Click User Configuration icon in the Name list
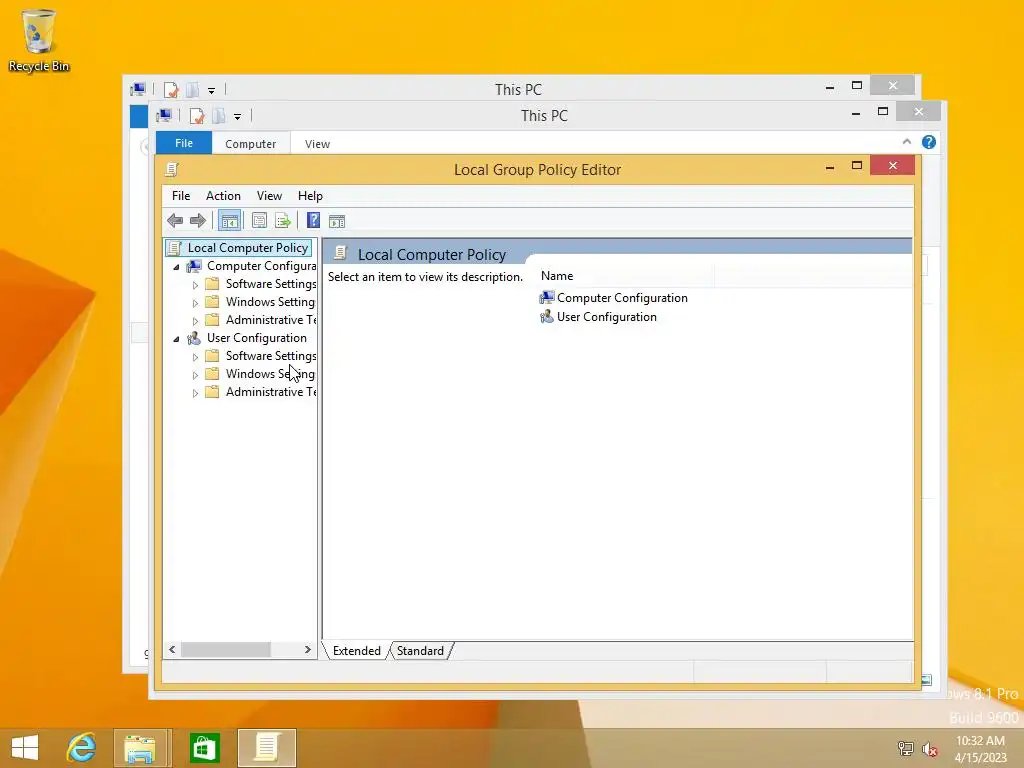Image resolution: width=1024 pixels, height=768 pixels. click(x=547, y=317)
